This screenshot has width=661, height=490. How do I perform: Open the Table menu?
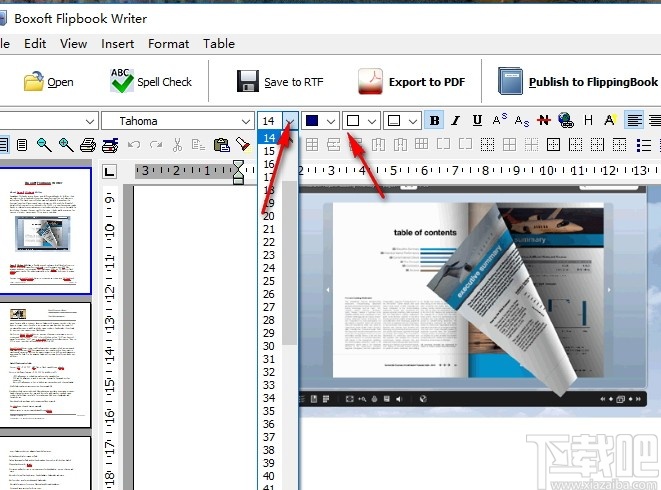[219, 43]
